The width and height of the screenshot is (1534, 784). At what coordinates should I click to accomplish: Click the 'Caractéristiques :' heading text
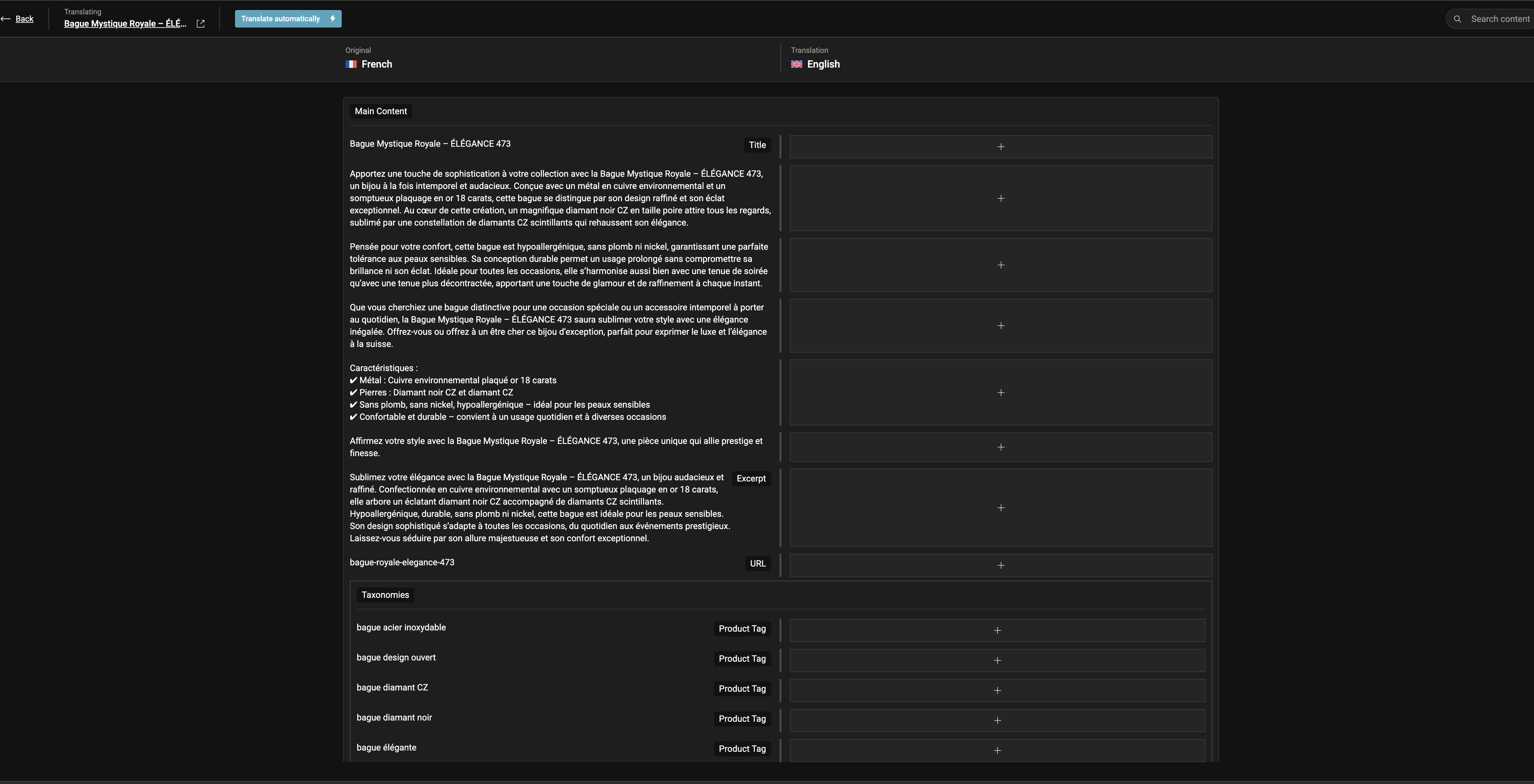(384, 369)
